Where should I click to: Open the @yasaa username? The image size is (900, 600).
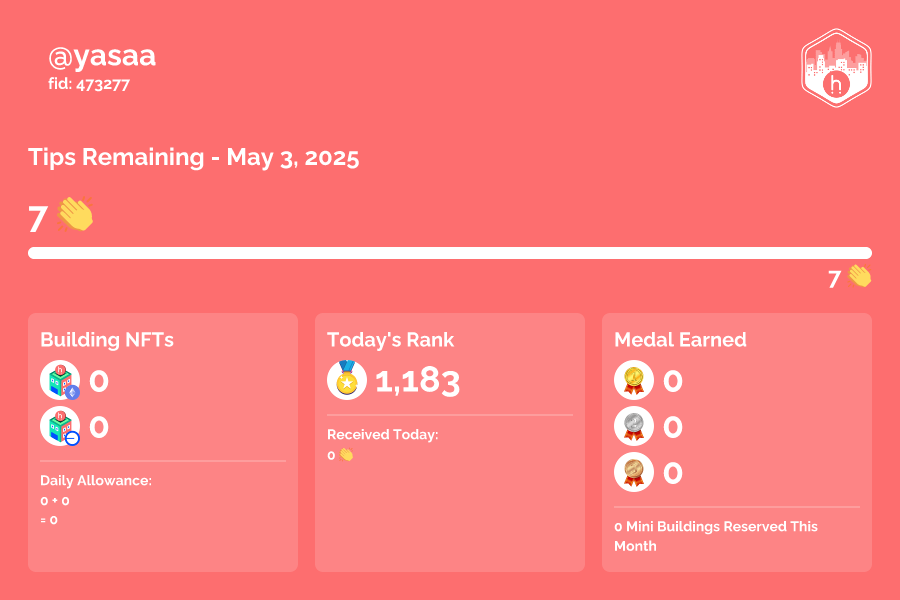(102, 56)
